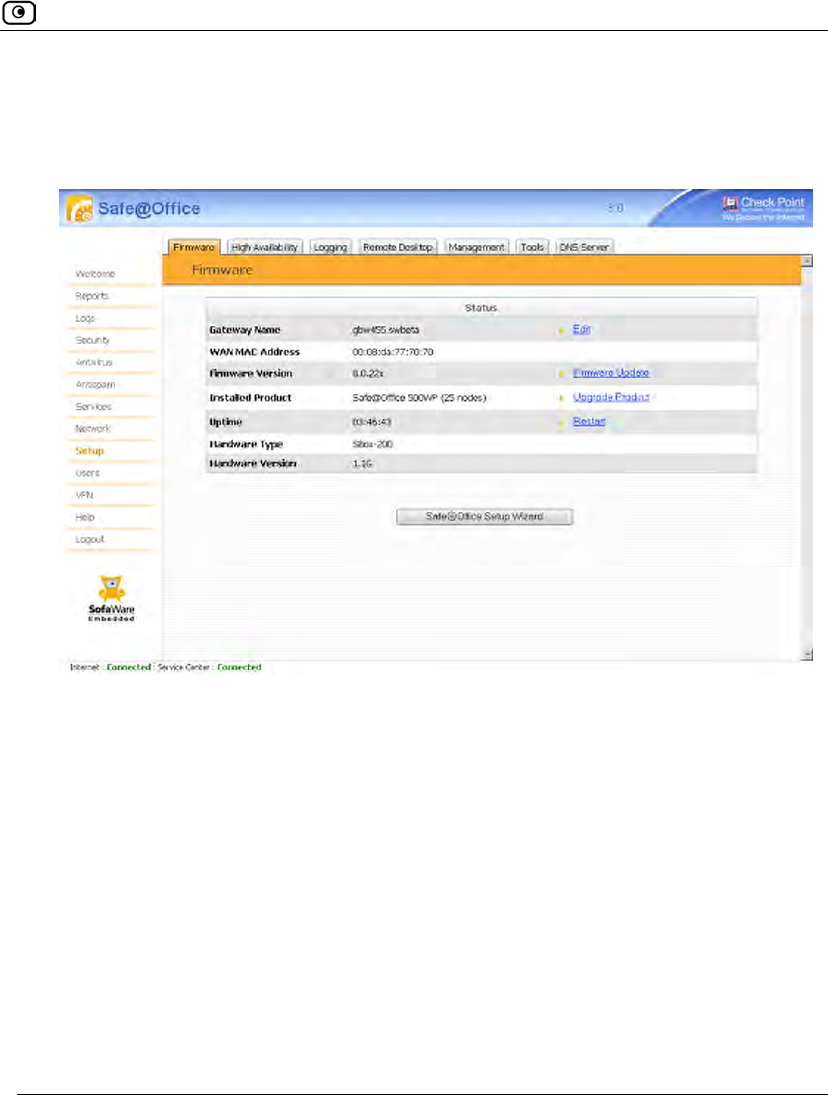Open Help in the sidebar
Screen dimensions: 828x1095
(84, 517)
